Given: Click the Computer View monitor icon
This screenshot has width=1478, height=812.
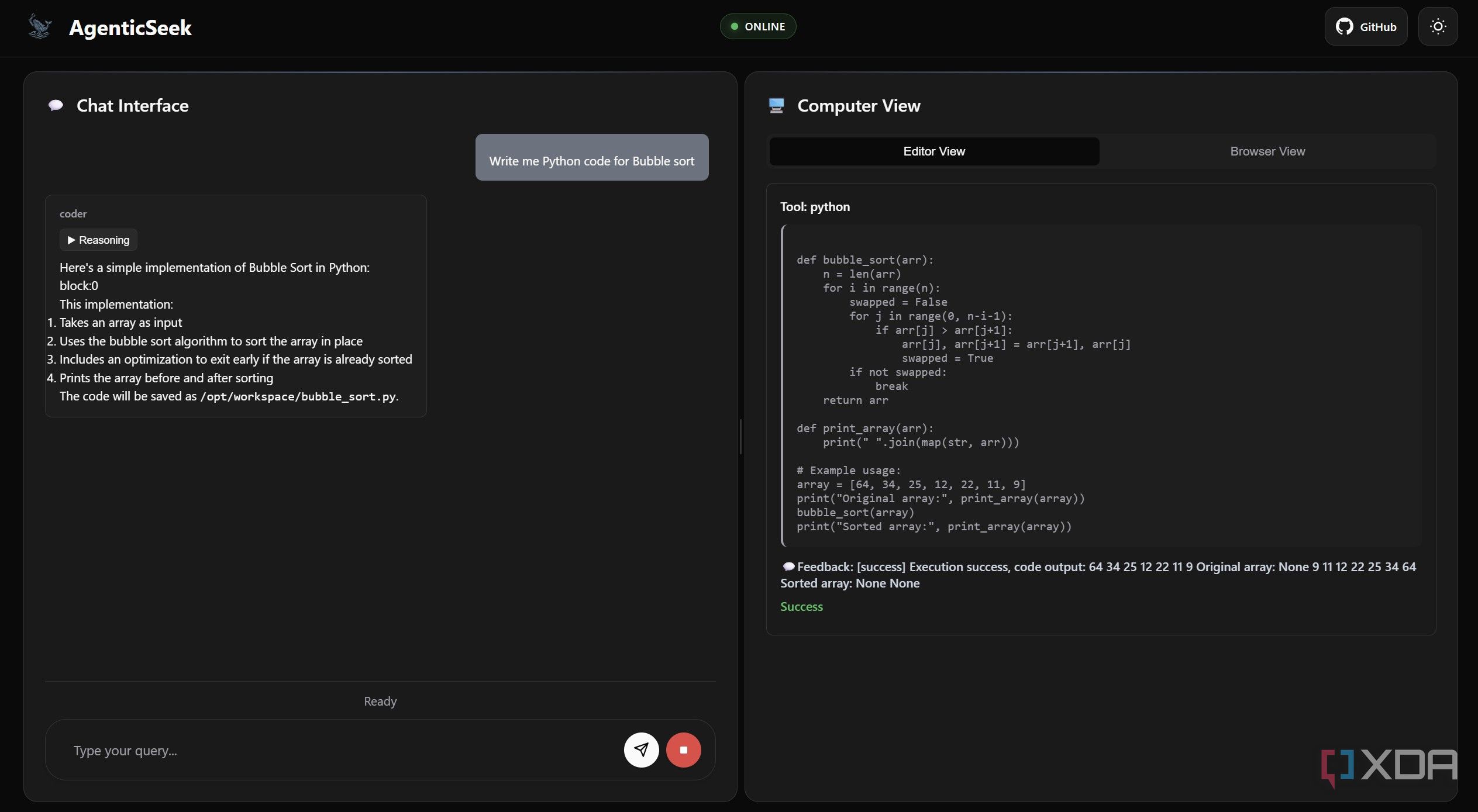Looking at the screenshot, I should pos(776,106).
